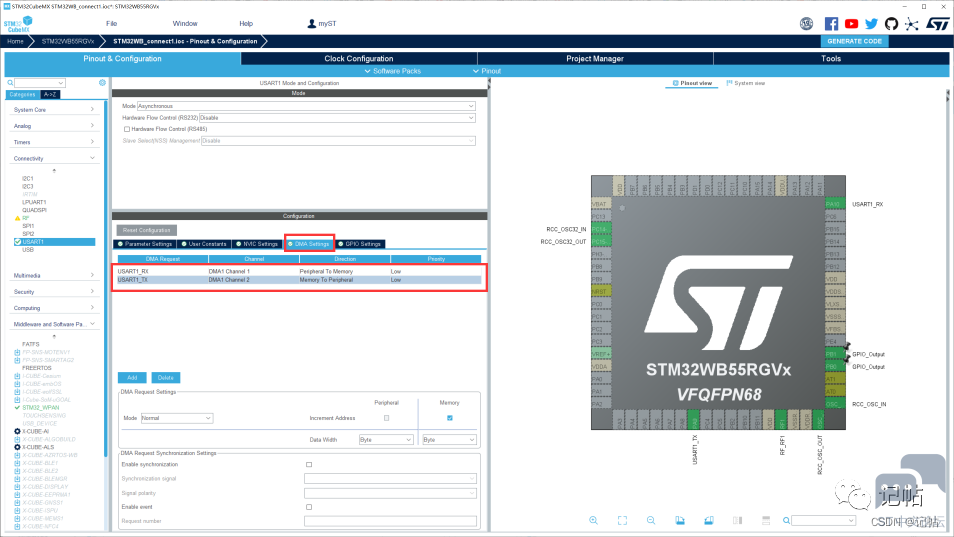Expand Analog category
954x537 pixels.
point(54,126)
